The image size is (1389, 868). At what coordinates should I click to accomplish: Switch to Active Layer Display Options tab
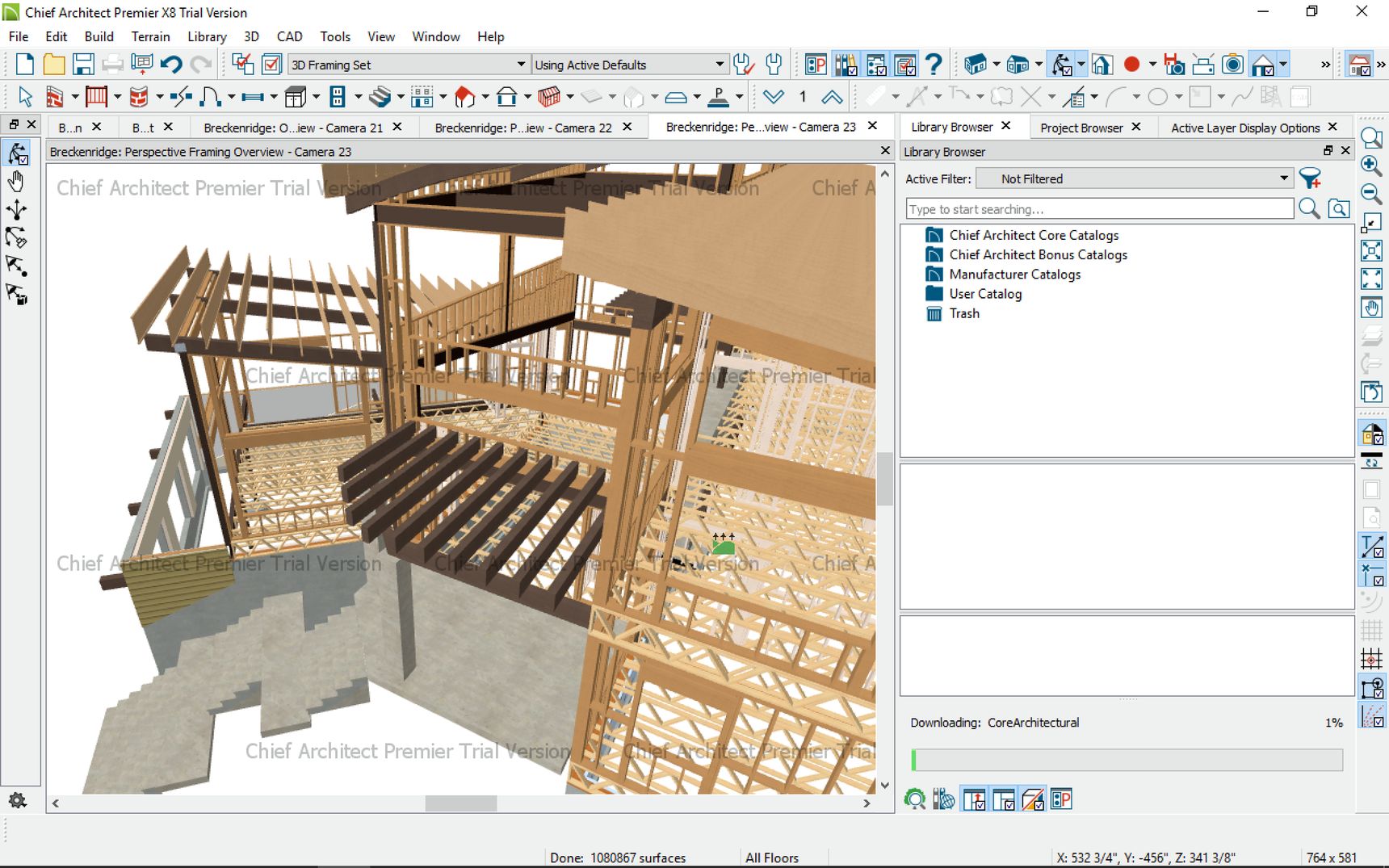tap(1245, 128)
